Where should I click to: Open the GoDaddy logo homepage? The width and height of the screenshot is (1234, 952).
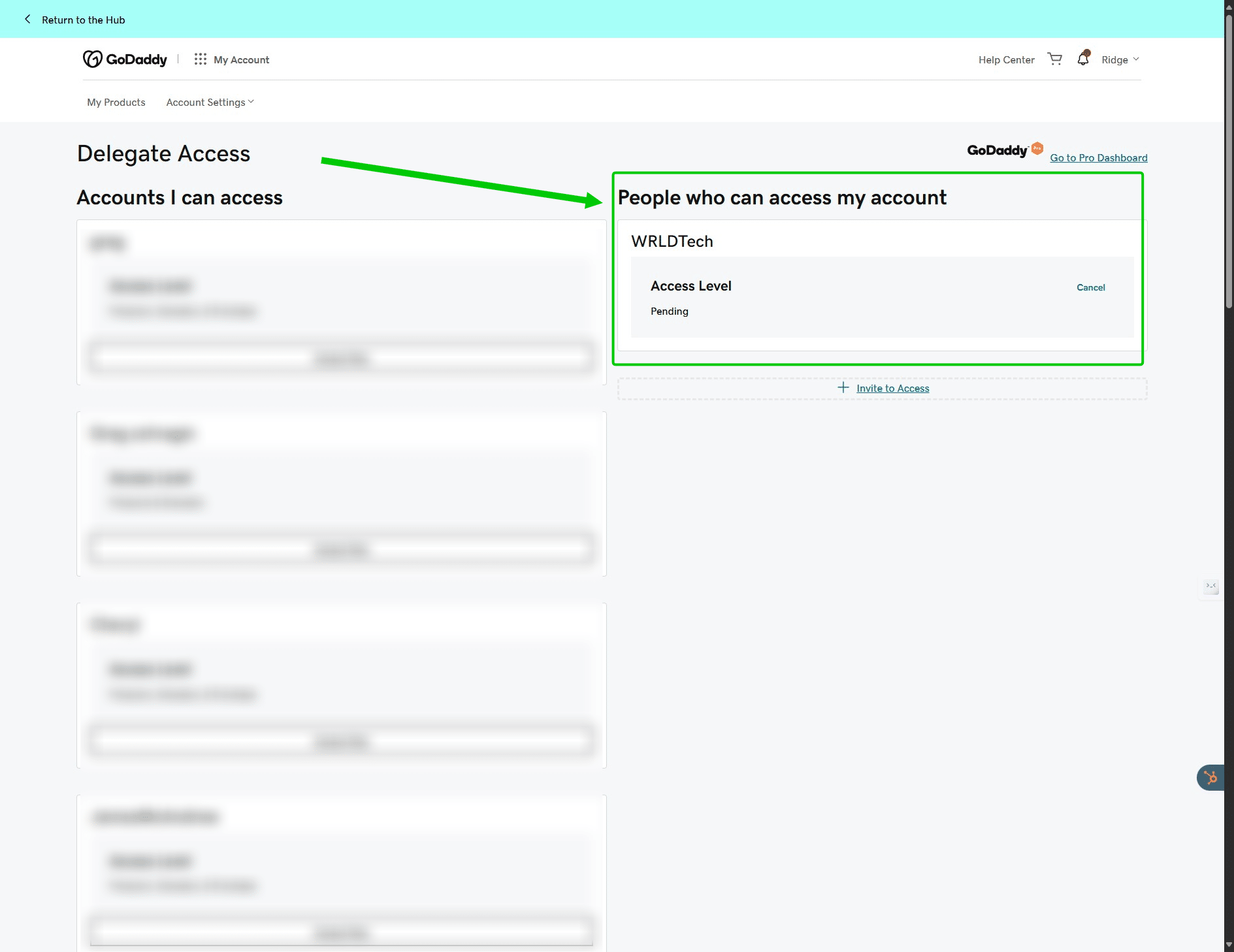pyautogui.click(x=125, y=59)
